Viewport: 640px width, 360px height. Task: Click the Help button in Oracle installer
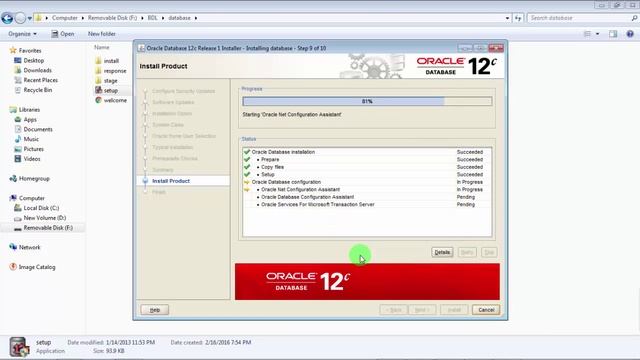coord(155,310)
